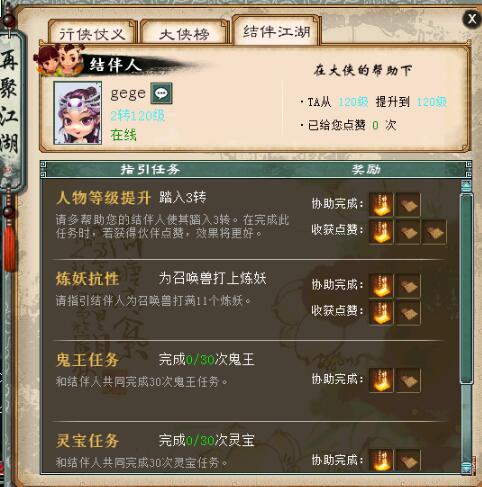Click 鬼王任务 paper reward icon
Screen dimensions: 482x487
408,380
